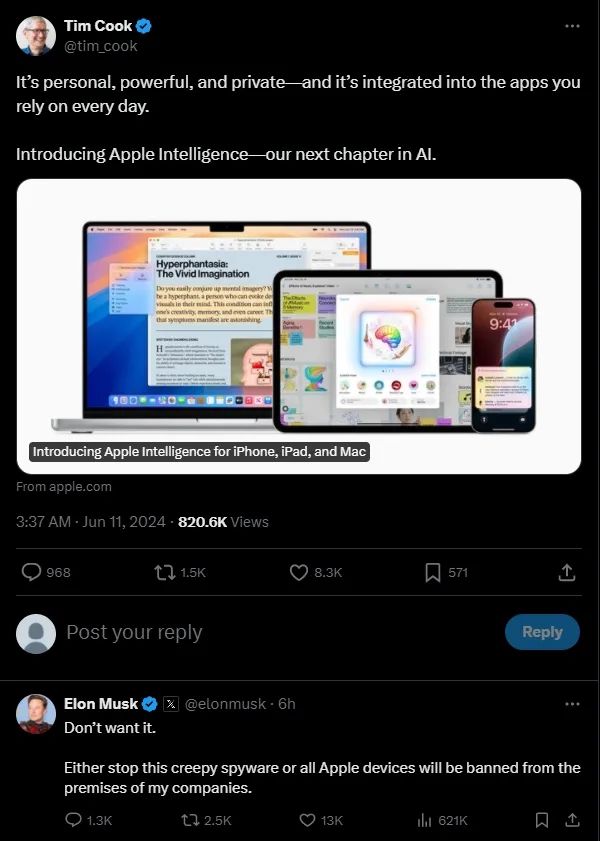Share Elon Musk's reply

[573, 820]
